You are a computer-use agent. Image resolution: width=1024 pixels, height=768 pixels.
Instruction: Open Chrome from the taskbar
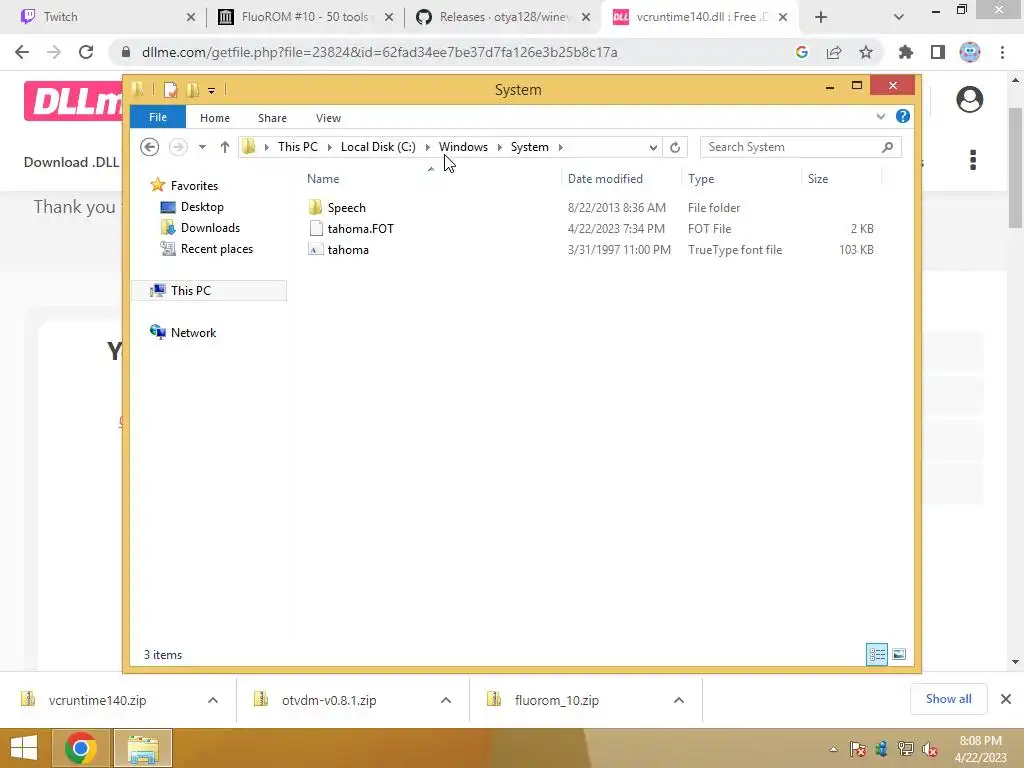tap(80, 748)
